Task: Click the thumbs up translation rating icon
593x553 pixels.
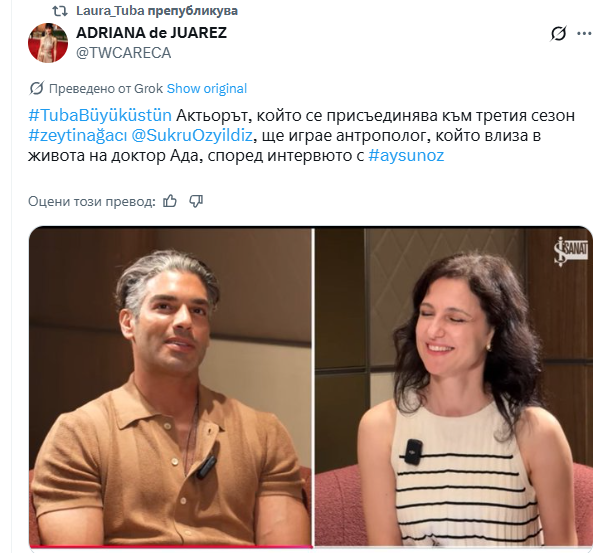Action: 170,201
